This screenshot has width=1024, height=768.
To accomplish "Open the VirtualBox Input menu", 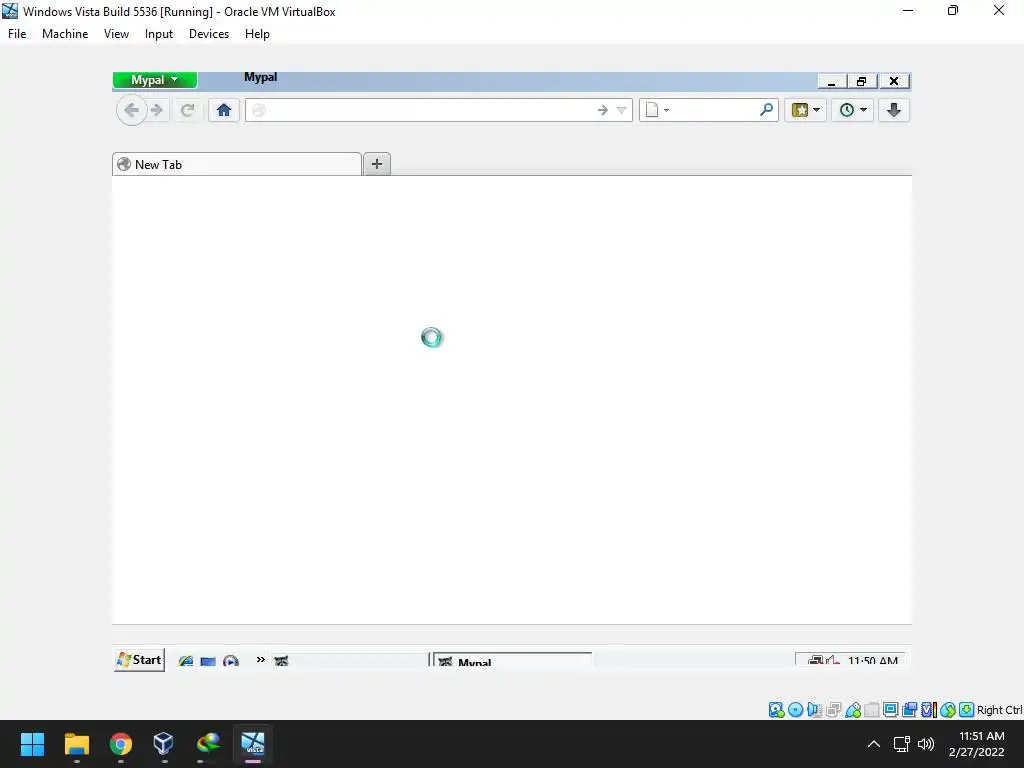I will (x=159, y=34).
